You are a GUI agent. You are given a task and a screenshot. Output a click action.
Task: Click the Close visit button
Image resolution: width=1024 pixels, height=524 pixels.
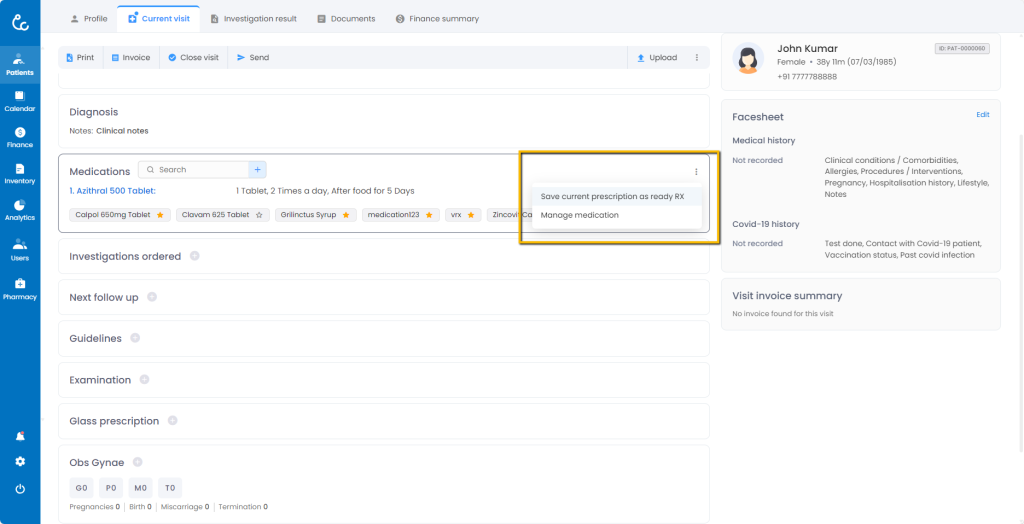coord(193,58)
